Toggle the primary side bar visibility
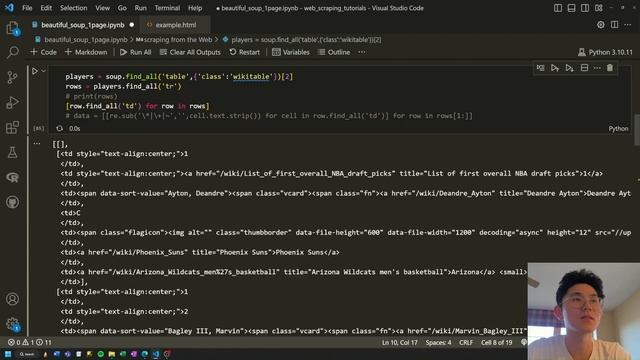 click(558, 8)
